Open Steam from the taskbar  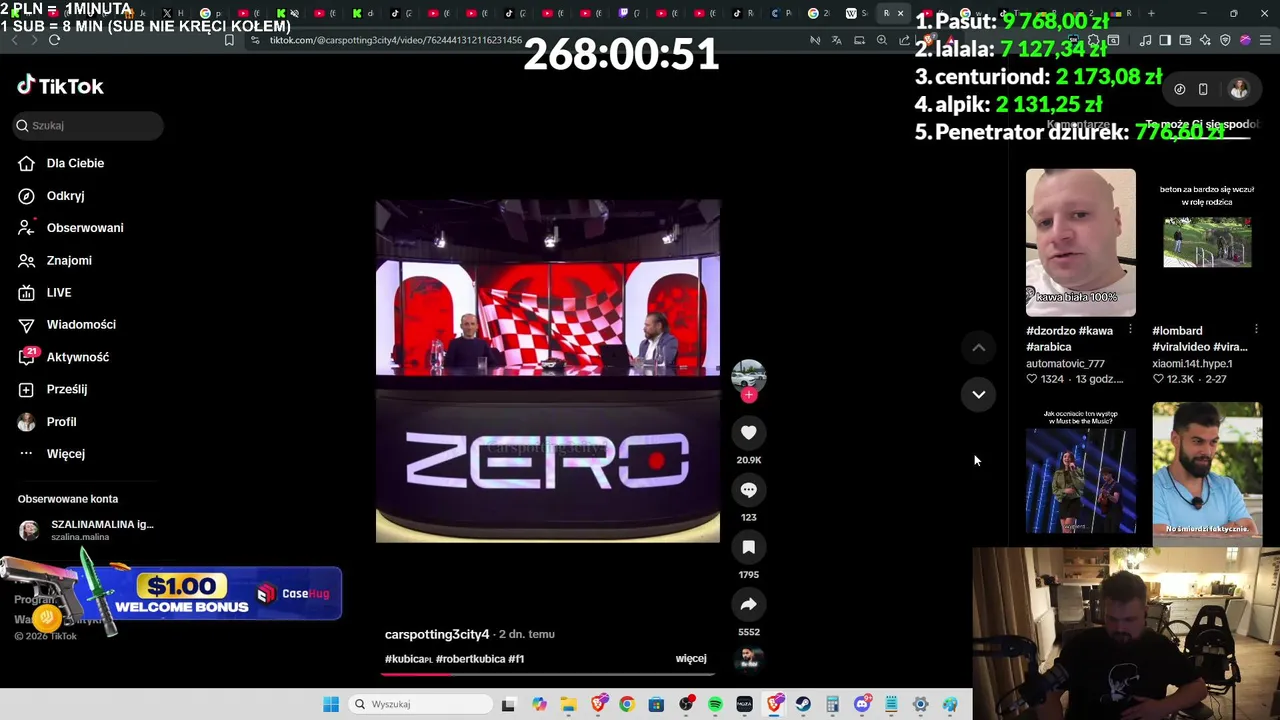[x=803, y=704]
